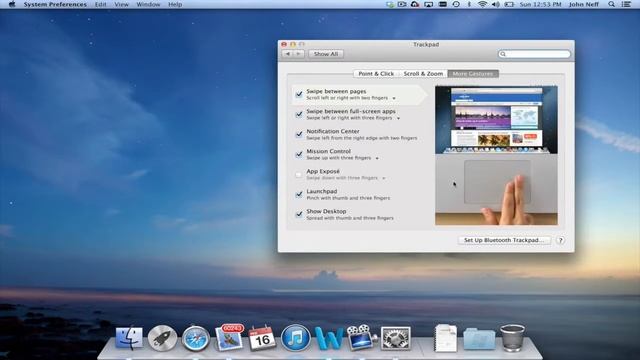Expand Swipe between pages finger options
This screenshot has height=360, width=640.
[394, 98]
